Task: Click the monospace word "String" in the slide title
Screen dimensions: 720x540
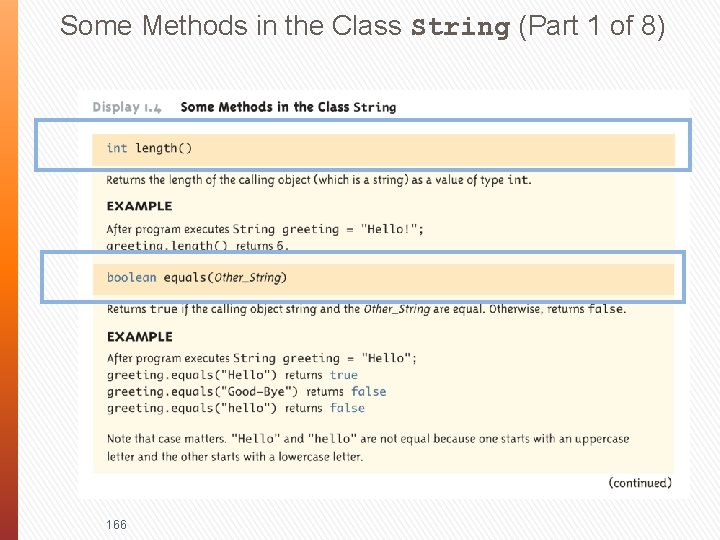Action: click(461, 27)
